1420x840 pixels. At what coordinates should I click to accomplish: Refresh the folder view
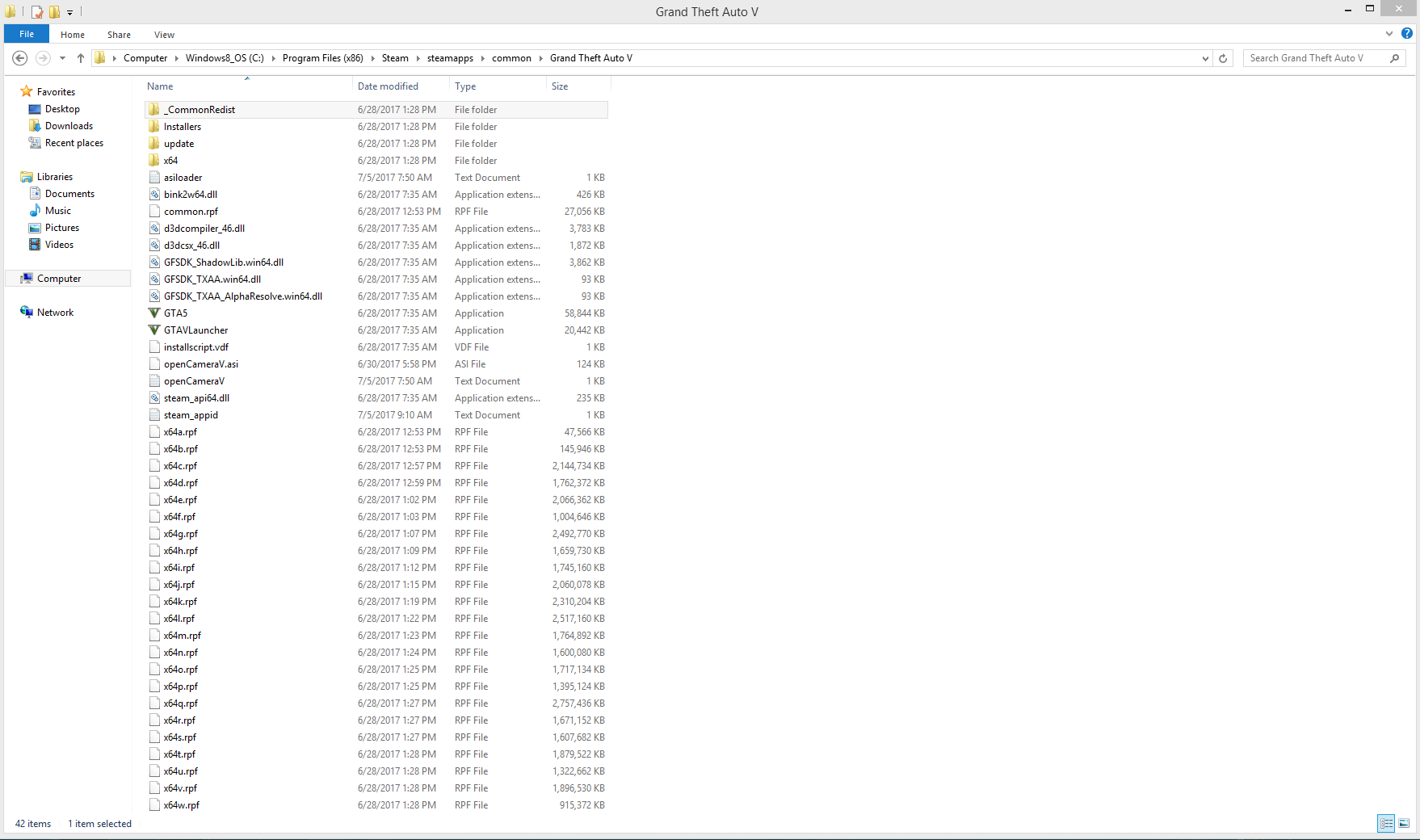pos(1223,58)
